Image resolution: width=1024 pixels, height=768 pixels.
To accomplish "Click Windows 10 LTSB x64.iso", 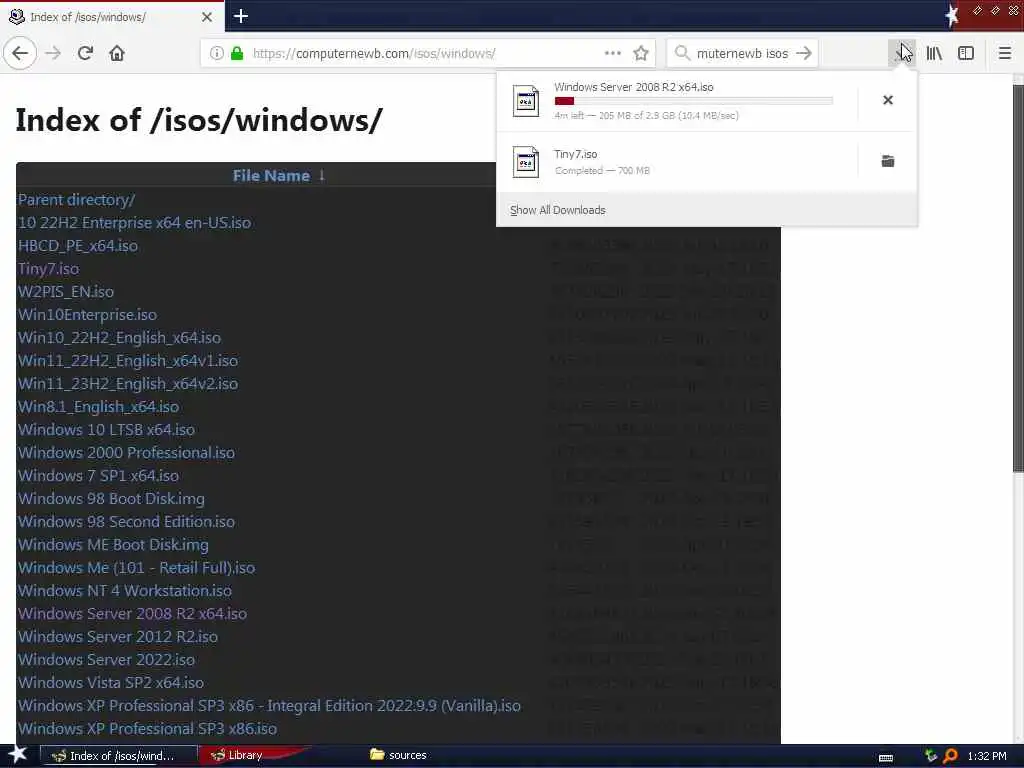I will click(106, 430).
